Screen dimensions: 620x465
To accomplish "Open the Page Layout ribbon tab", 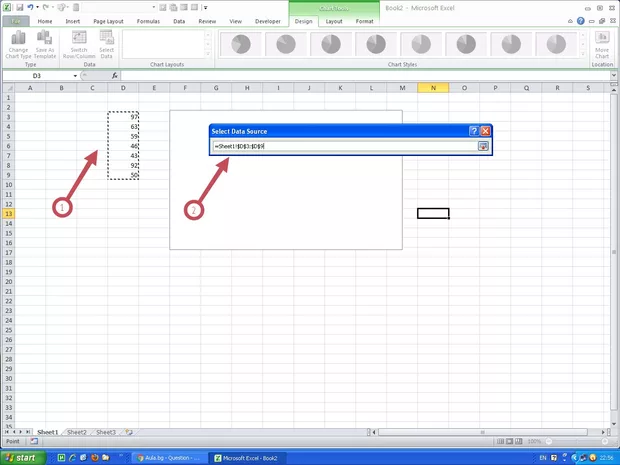I will [108, 21].
